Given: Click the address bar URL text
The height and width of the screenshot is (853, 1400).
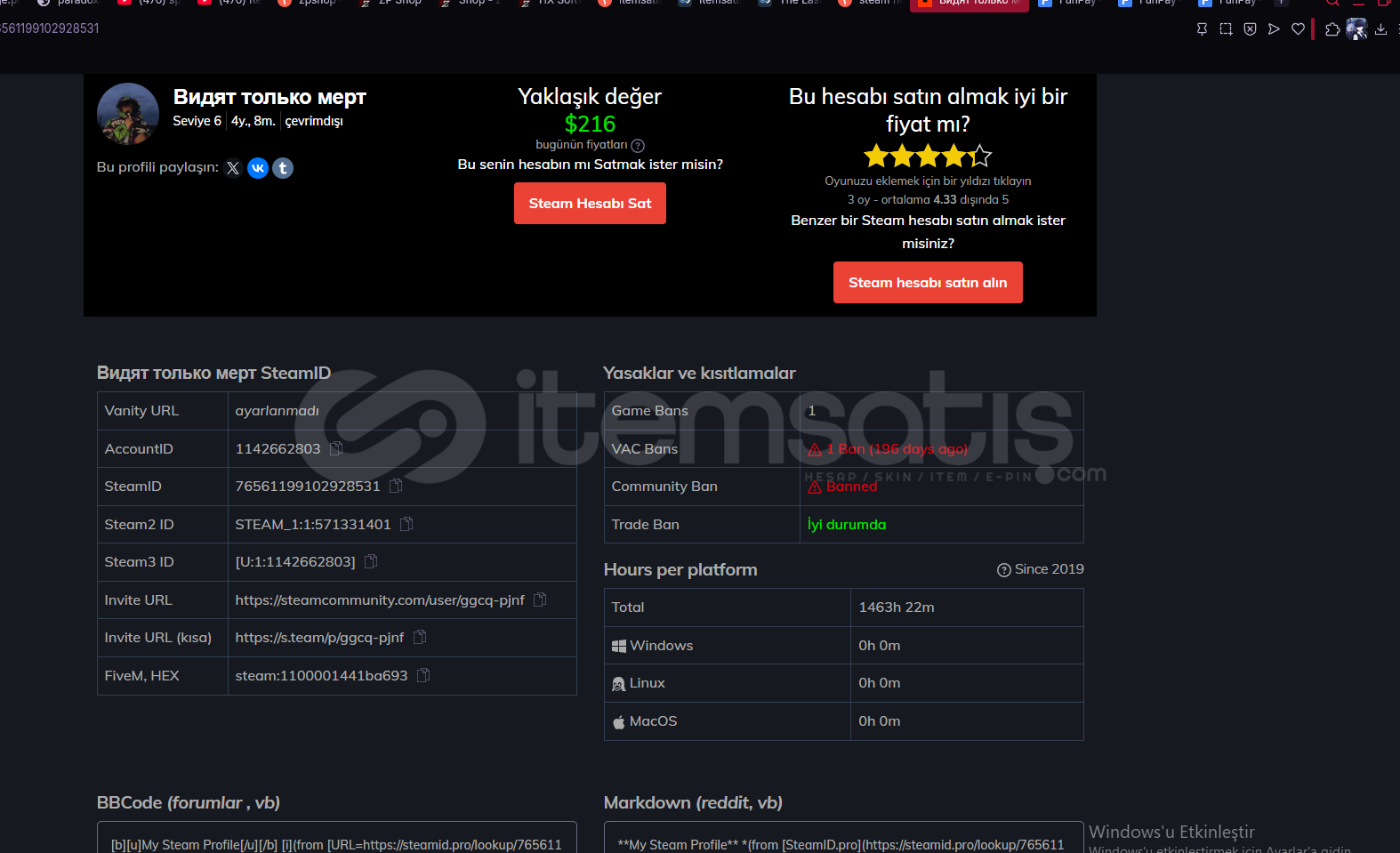Looking at the screenshot, I should 50,28.
